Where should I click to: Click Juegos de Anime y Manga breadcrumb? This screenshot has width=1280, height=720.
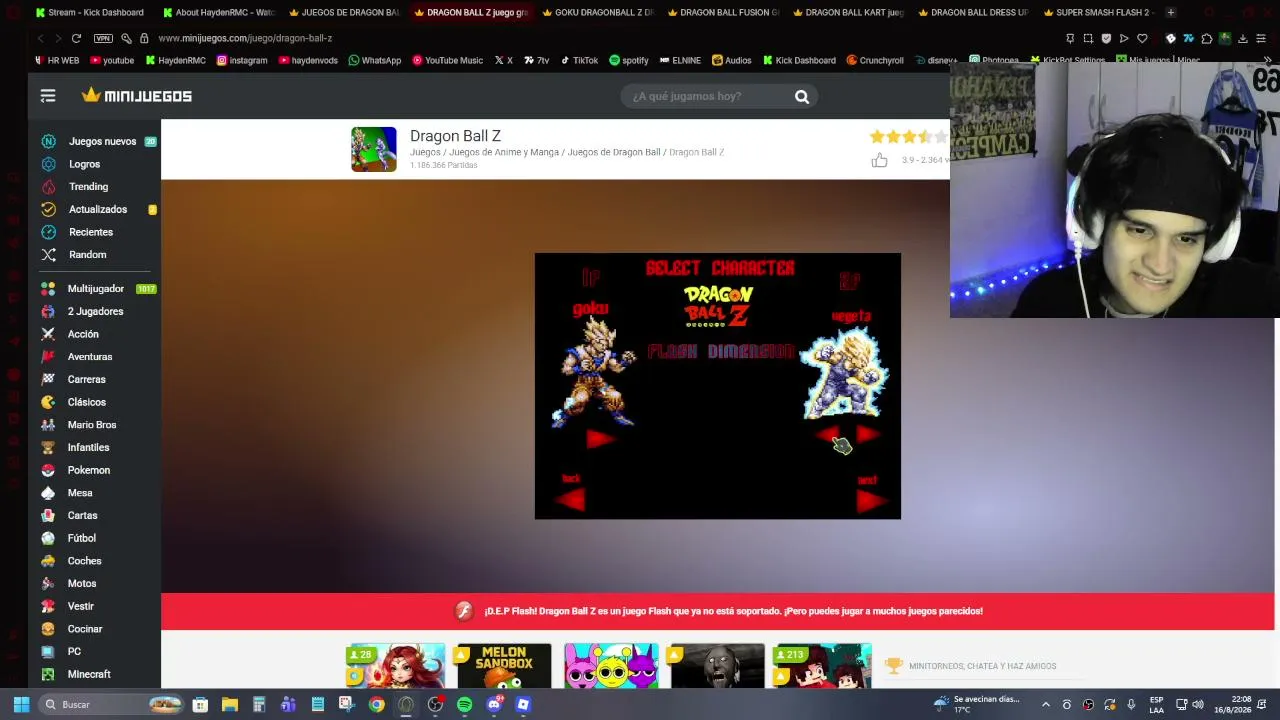pos(504,152)
